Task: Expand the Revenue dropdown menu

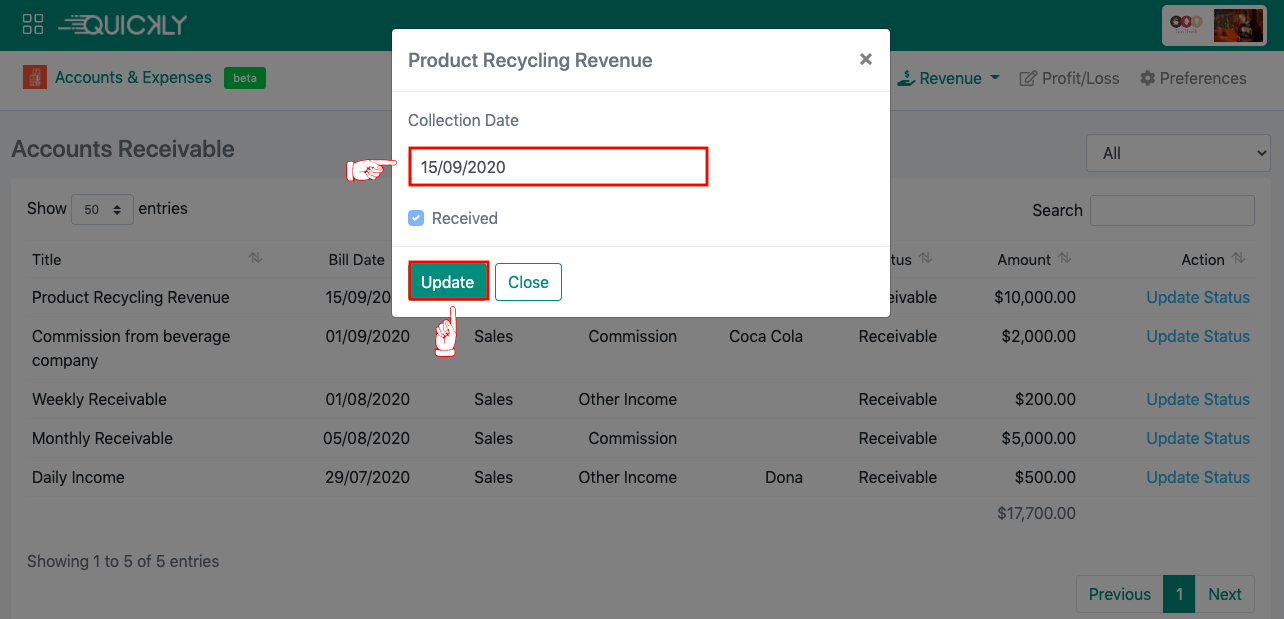Action: pyautogui.click(x=950, y=78)
